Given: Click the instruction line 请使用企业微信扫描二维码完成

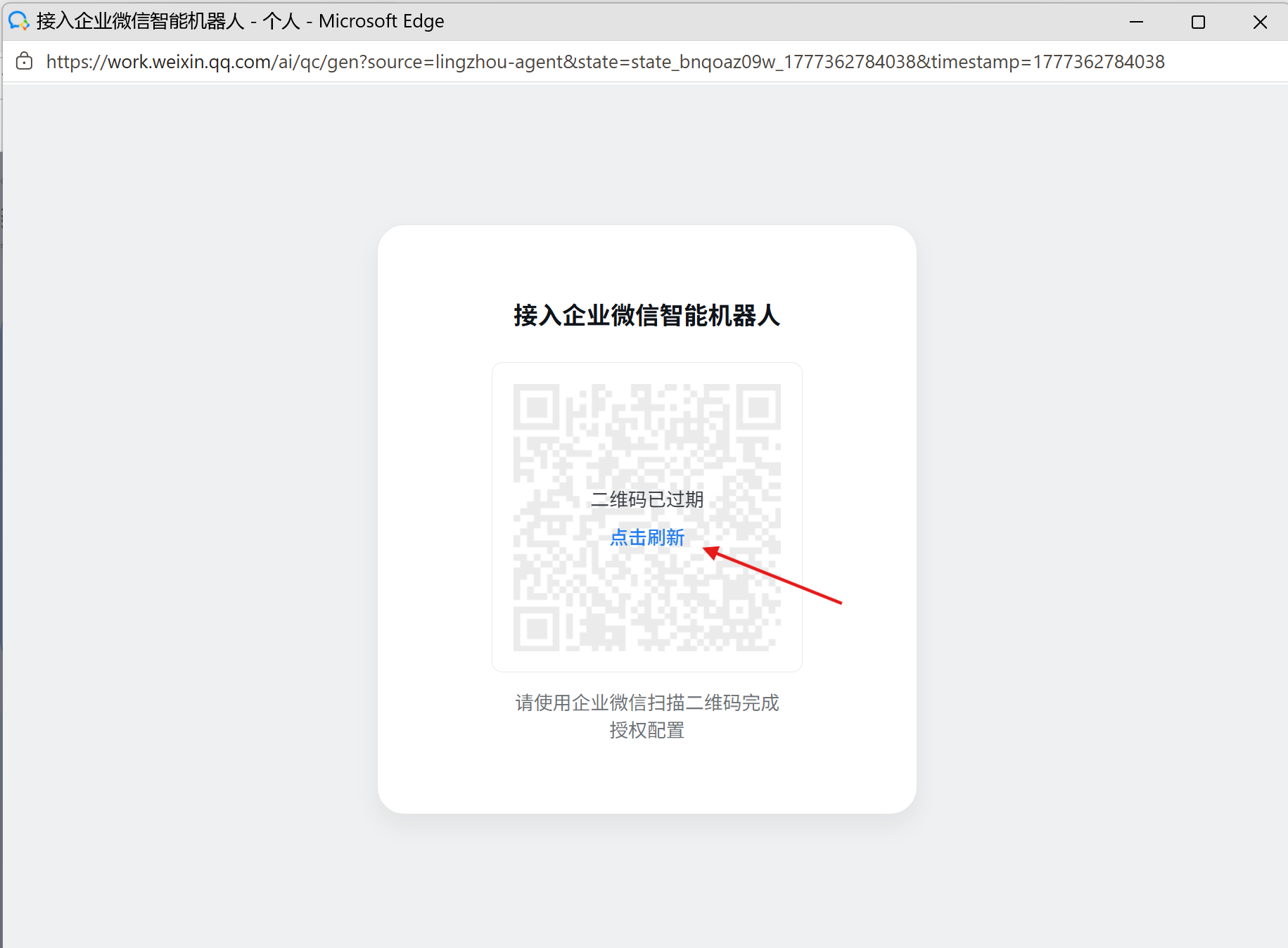Looking at the screenshot, I should pyautogui.click(x=646, y=703).
